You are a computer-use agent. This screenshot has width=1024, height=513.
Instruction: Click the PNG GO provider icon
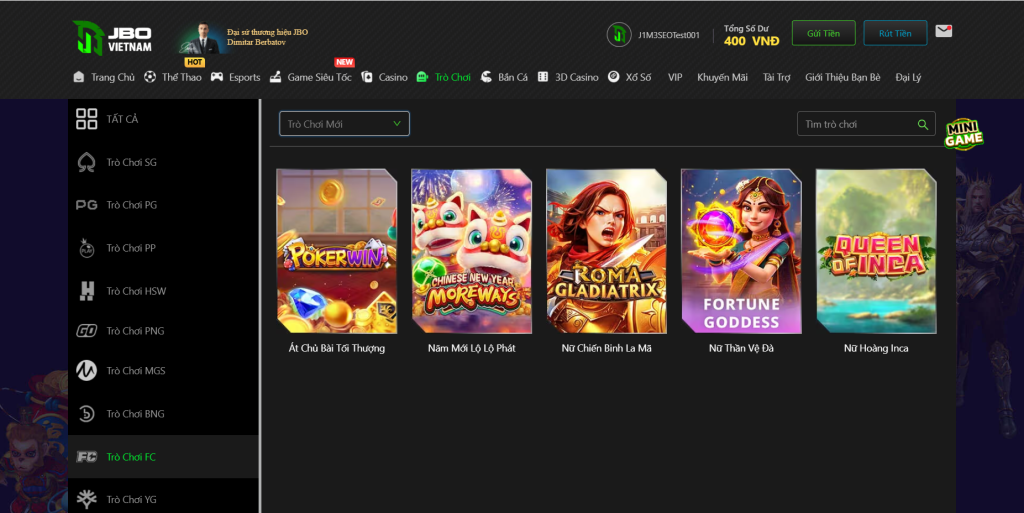coord(86,331)
